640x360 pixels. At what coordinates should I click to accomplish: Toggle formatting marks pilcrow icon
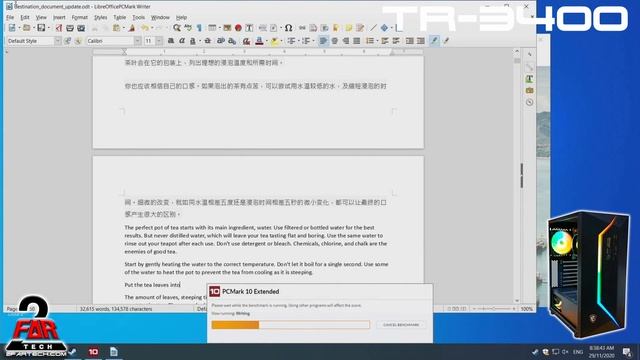199,28
